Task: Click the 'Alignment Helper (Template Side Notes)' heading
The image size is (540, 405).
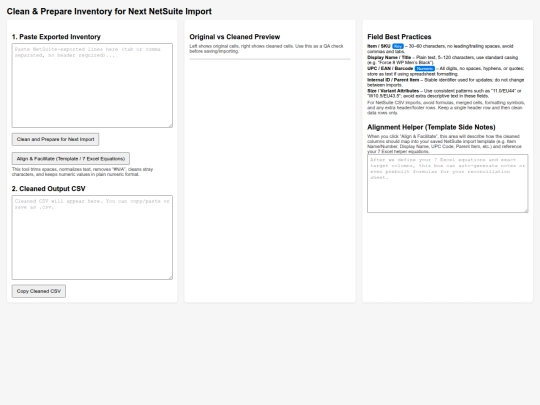Action: click(431, 127)
